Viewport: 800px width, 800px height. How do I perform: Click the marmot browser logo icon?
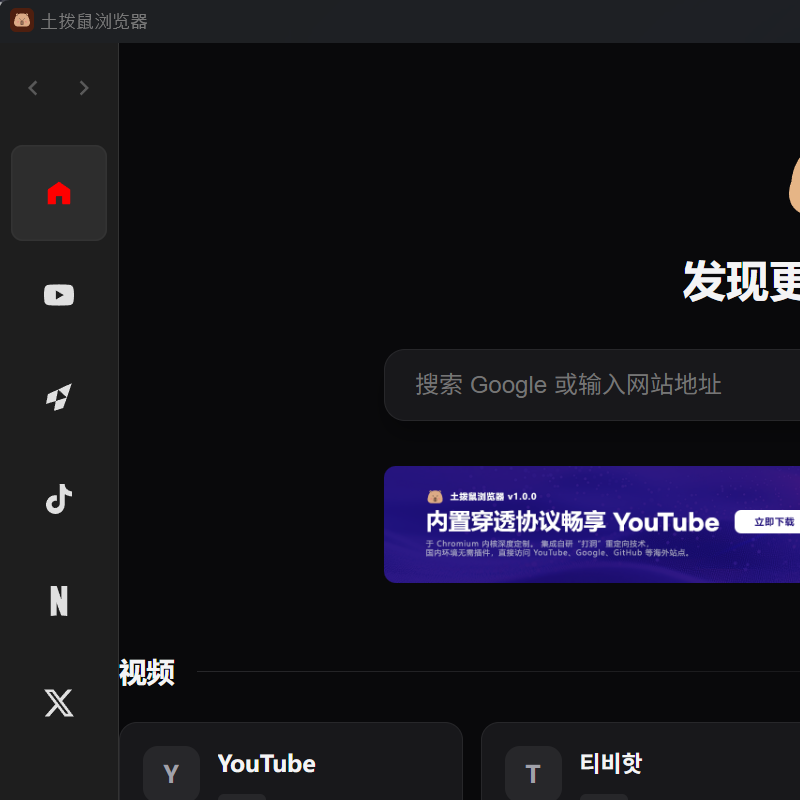pyautogui.click(x=22, y=20)
